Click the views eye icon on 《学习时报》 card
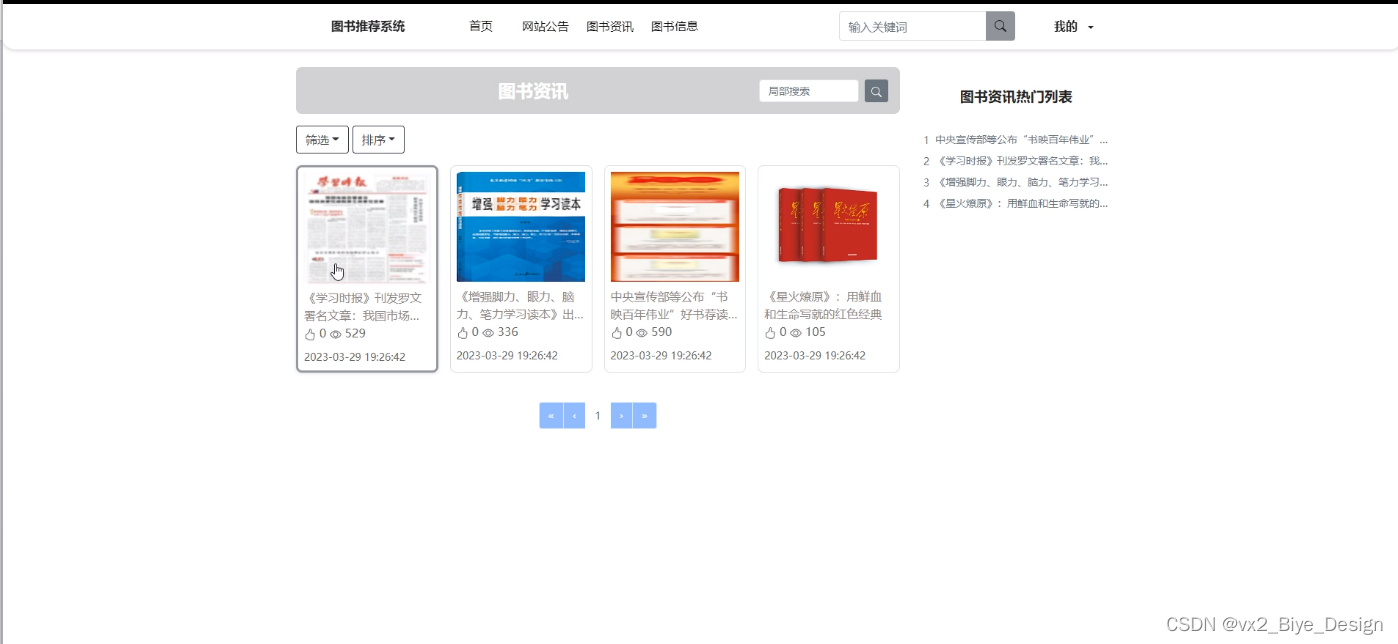 [336, 334]
